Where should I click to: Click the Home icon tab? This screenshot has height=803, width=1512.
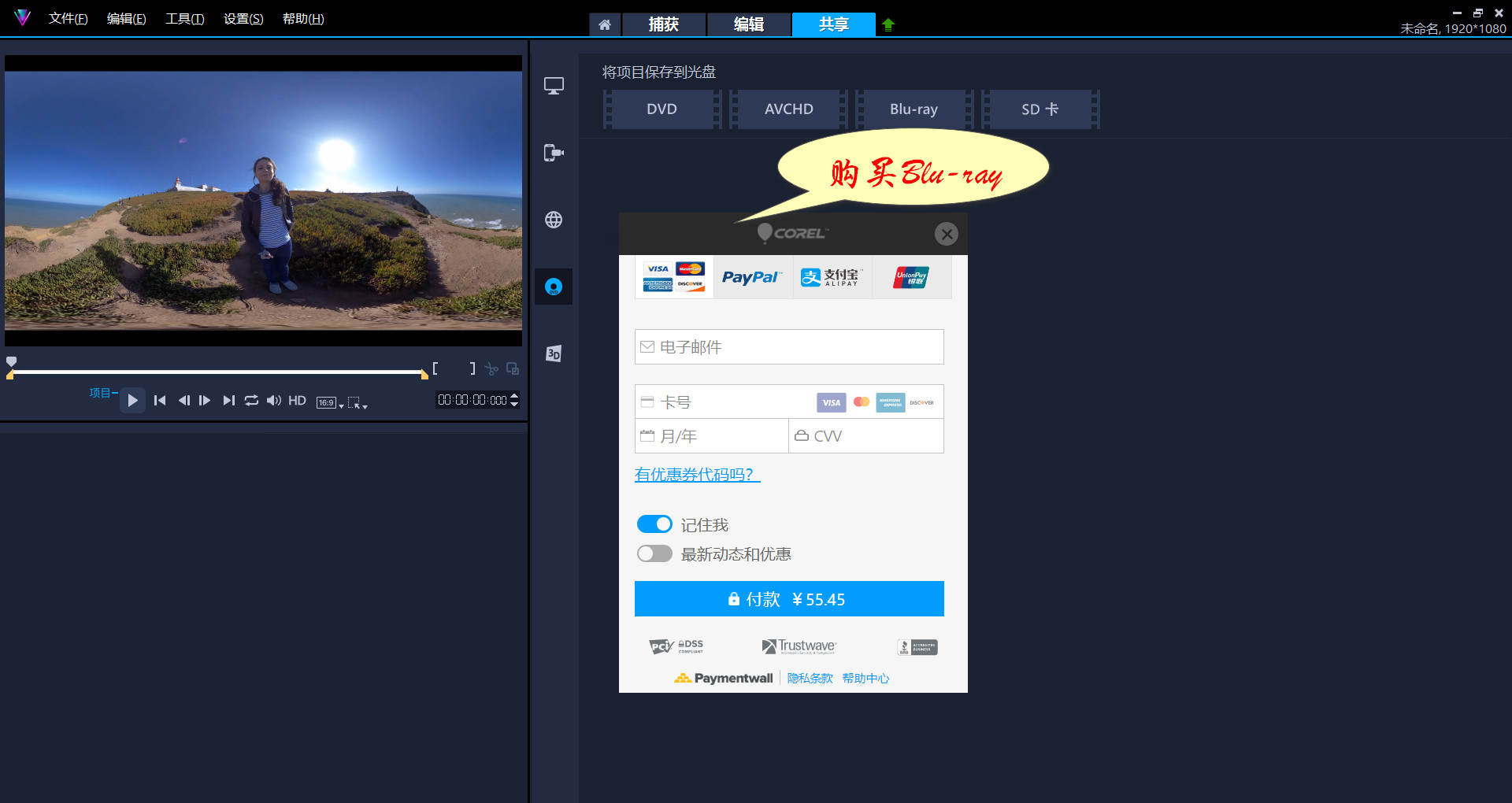tap(605, 24)
